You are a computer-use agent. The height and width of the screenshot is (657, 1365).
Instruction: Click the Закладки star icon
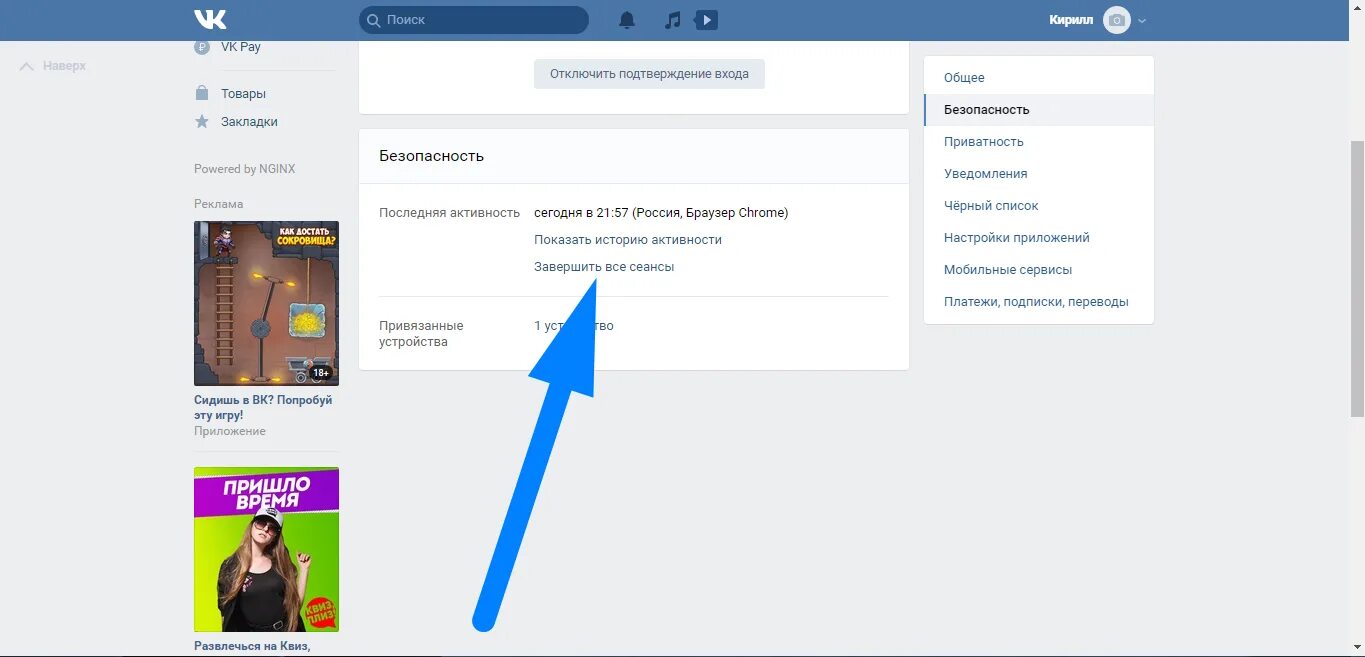pyautogui.click(x=202, y=121)
